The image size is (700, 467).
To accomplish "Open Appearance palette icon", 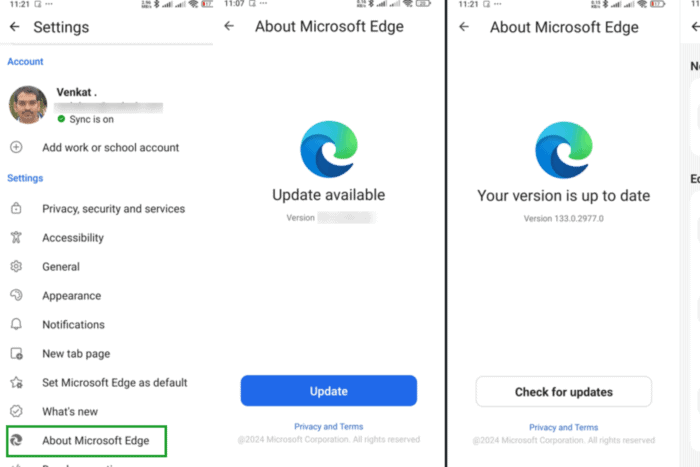I will point(16,295).
